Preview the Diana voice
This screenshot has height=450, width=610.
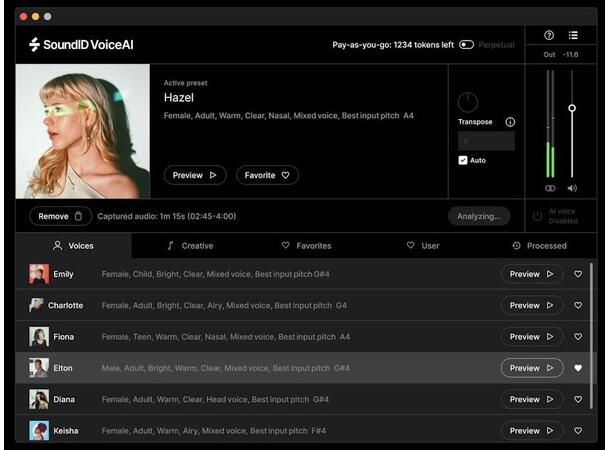click(x=532, y=399)
